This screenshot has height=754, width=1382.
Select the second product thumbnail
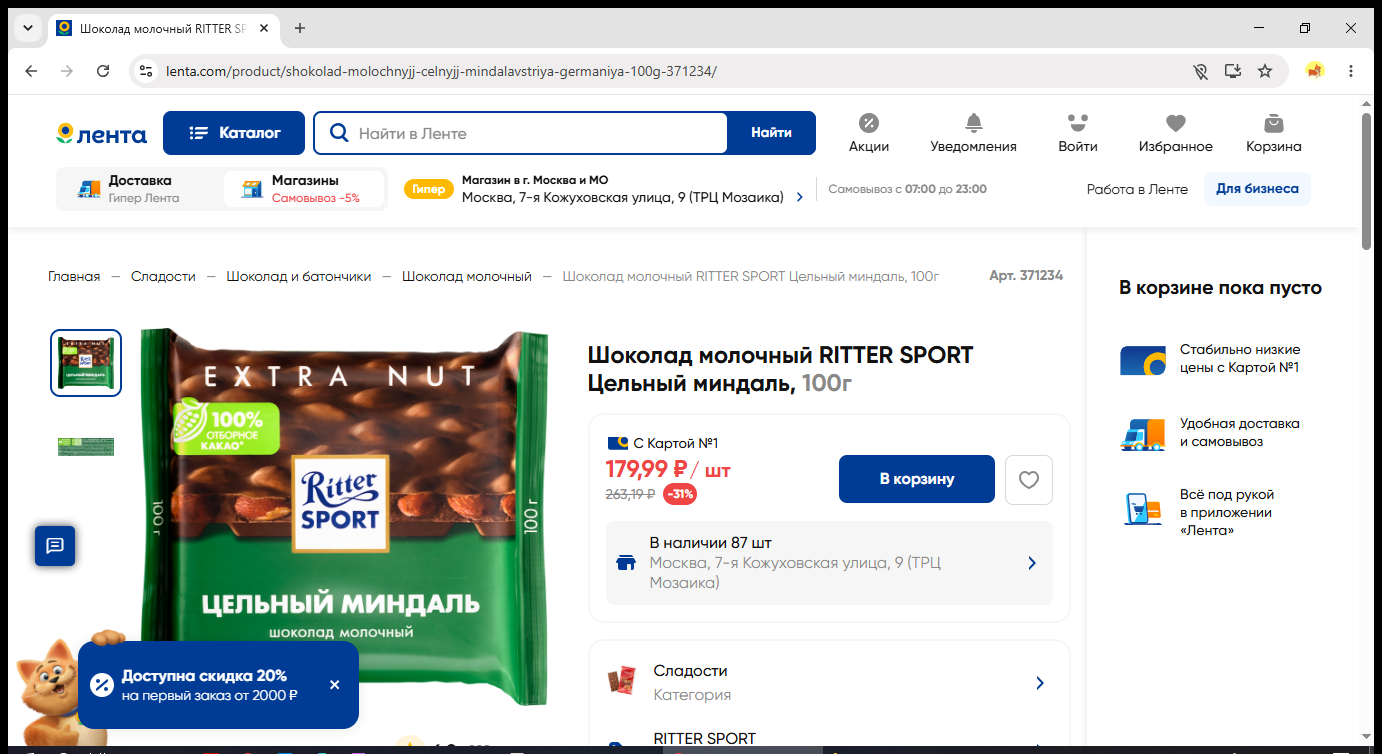coord(86,446)
